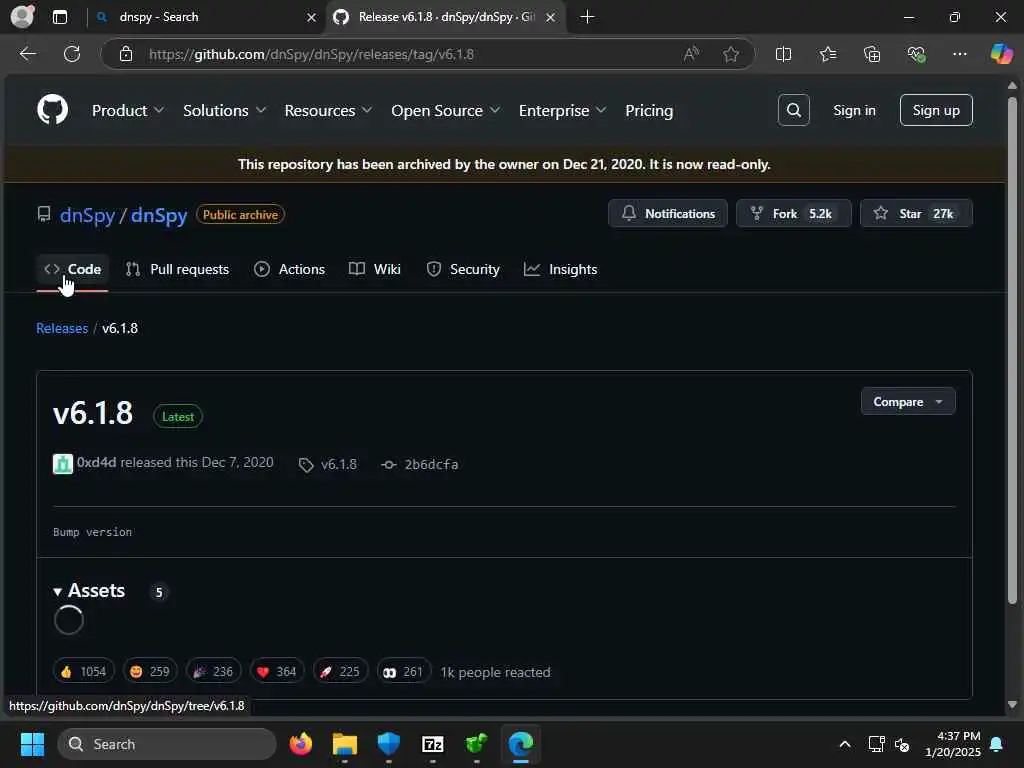Screen dimensions: 1024x768
Task: Click the browser back arrow
Action: point(27,54)
